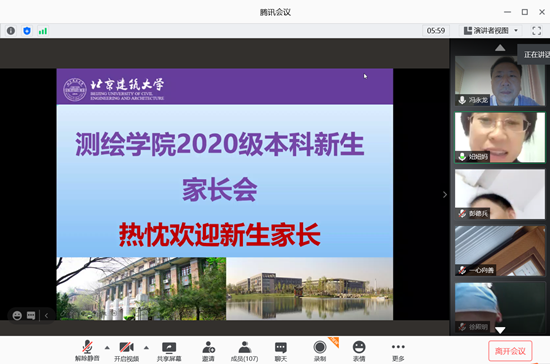Image resolution: width=550 pixels, height=364 pixels.
Task: Show meeting info icon
Action: coord(11,31)
